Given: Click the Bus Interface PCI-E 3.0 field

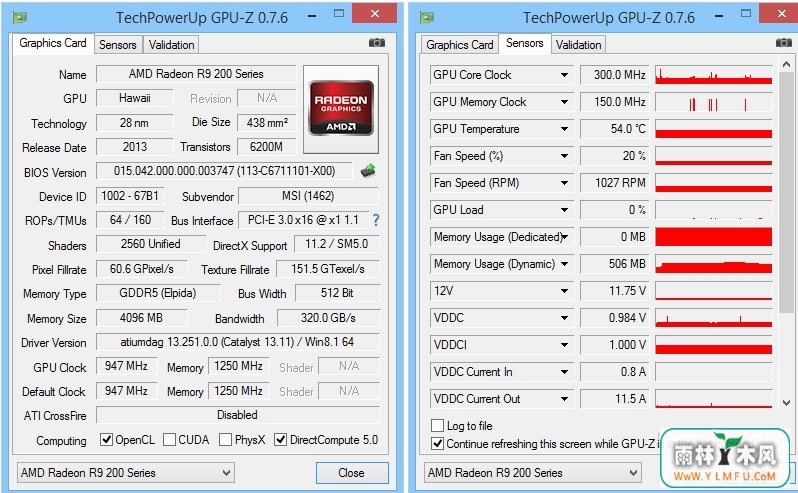Looking at the screenshot, I should point(303,220).
